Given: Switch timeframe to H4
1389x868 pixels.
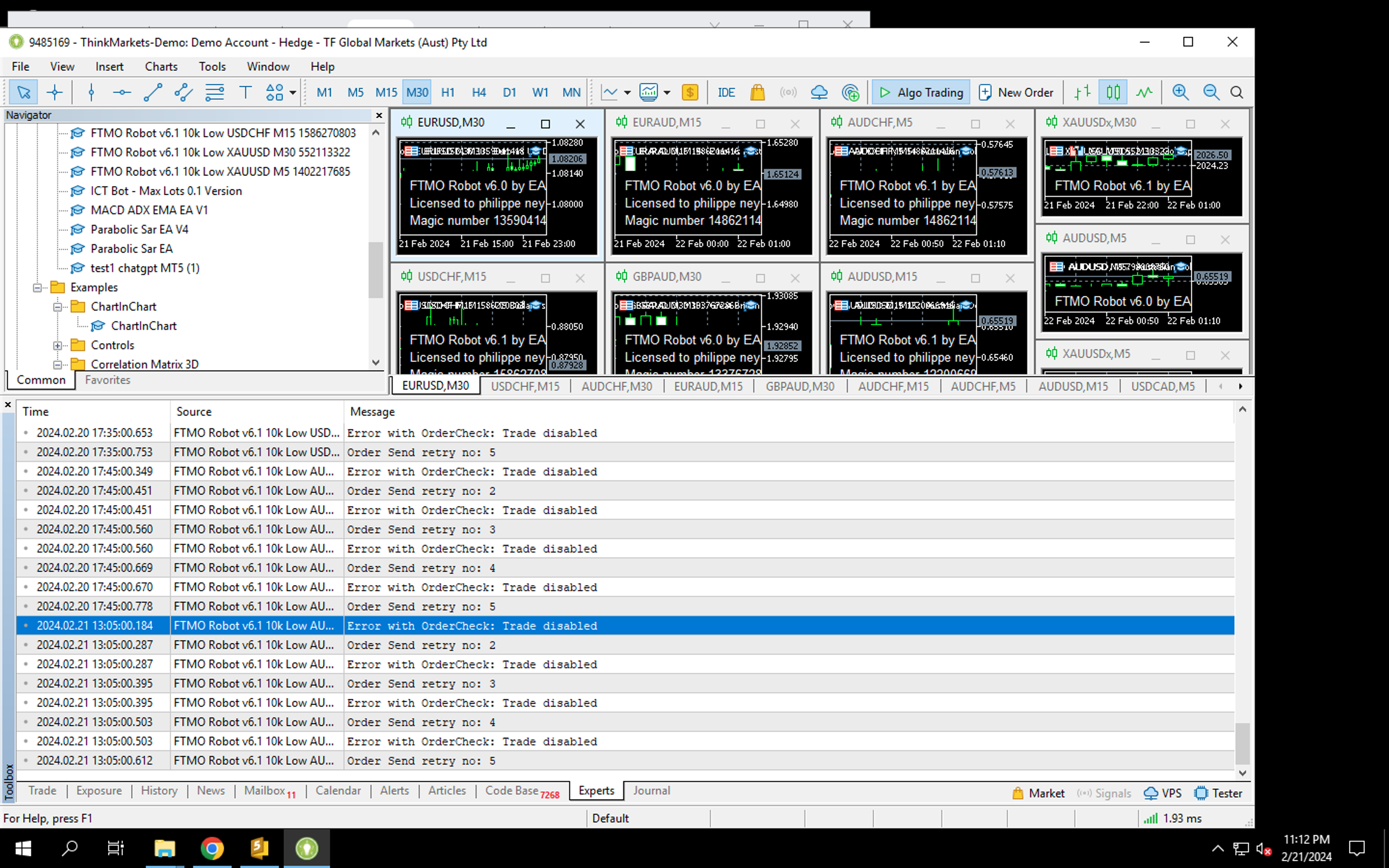Looking at the screenshot, I should tap(479, 93).
